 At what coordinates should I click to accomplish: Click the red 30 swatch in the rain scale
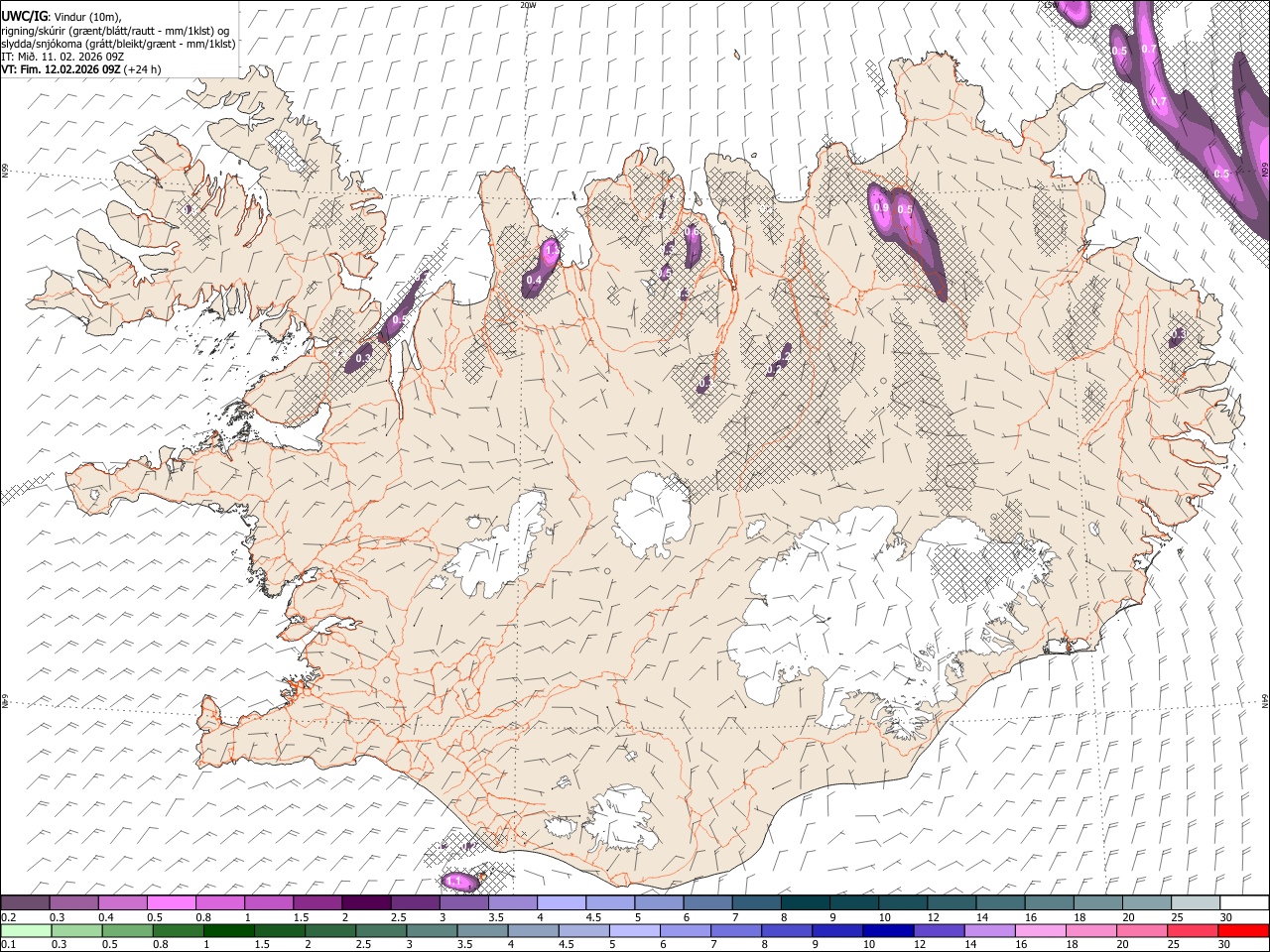click(x=1243, y=930)
